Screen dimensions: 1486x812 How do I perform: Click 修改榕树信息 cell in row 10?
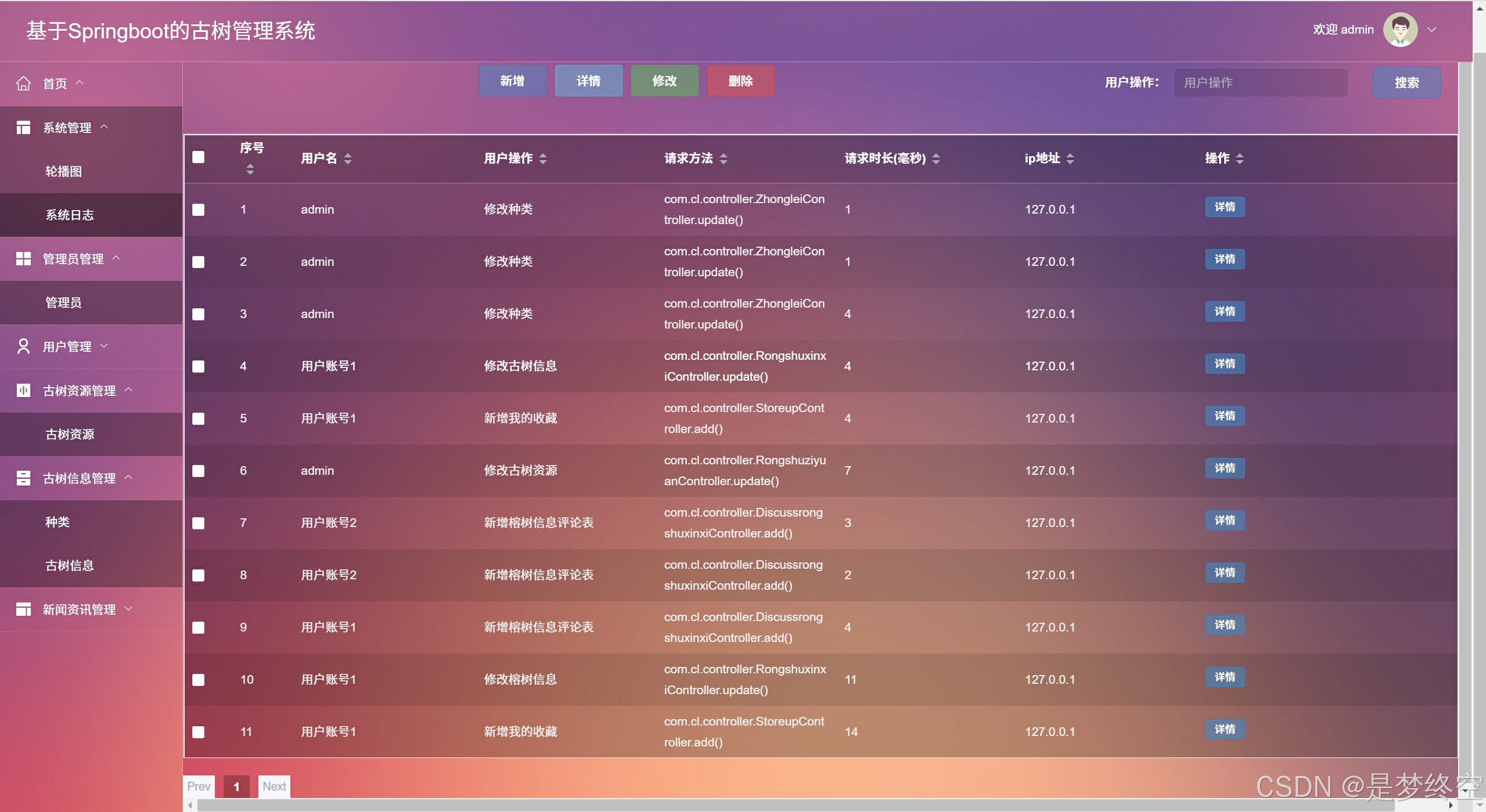point(520,680)
